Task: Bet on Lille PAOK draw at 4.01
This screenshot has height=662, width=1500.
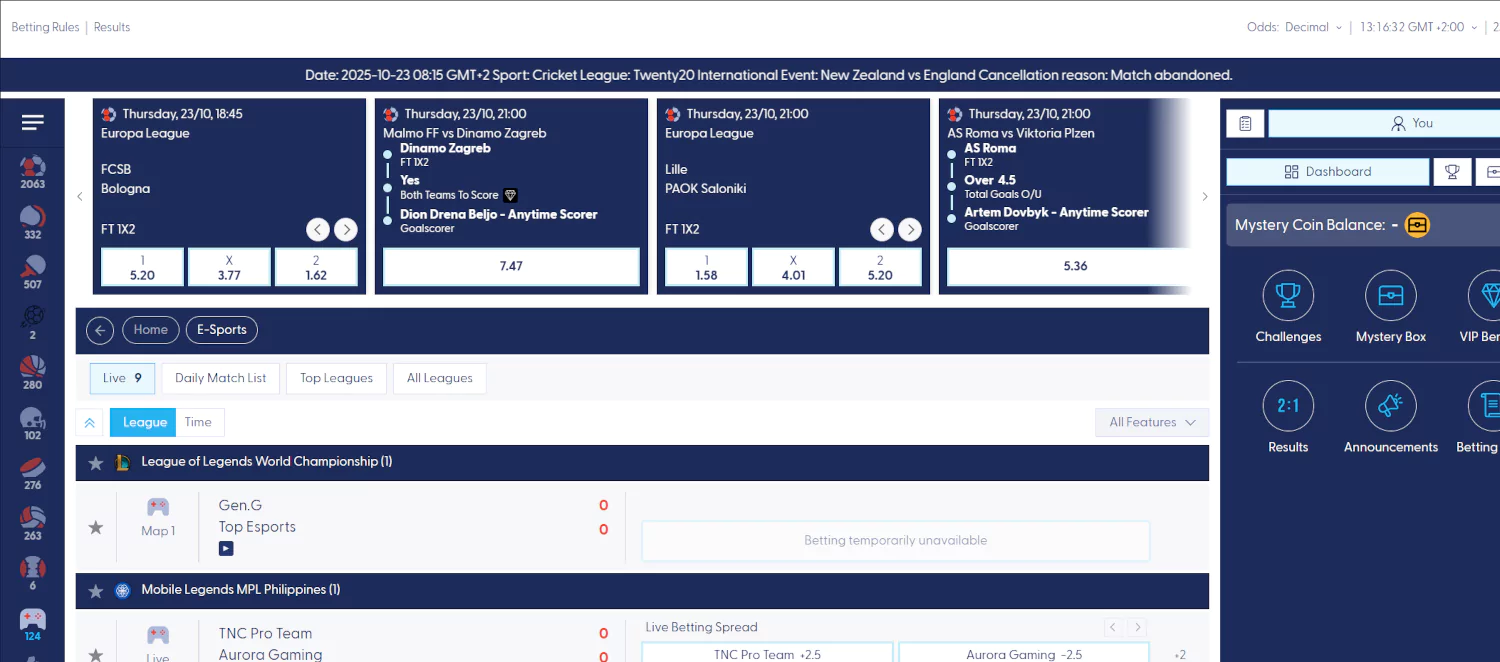Action: 793,267
